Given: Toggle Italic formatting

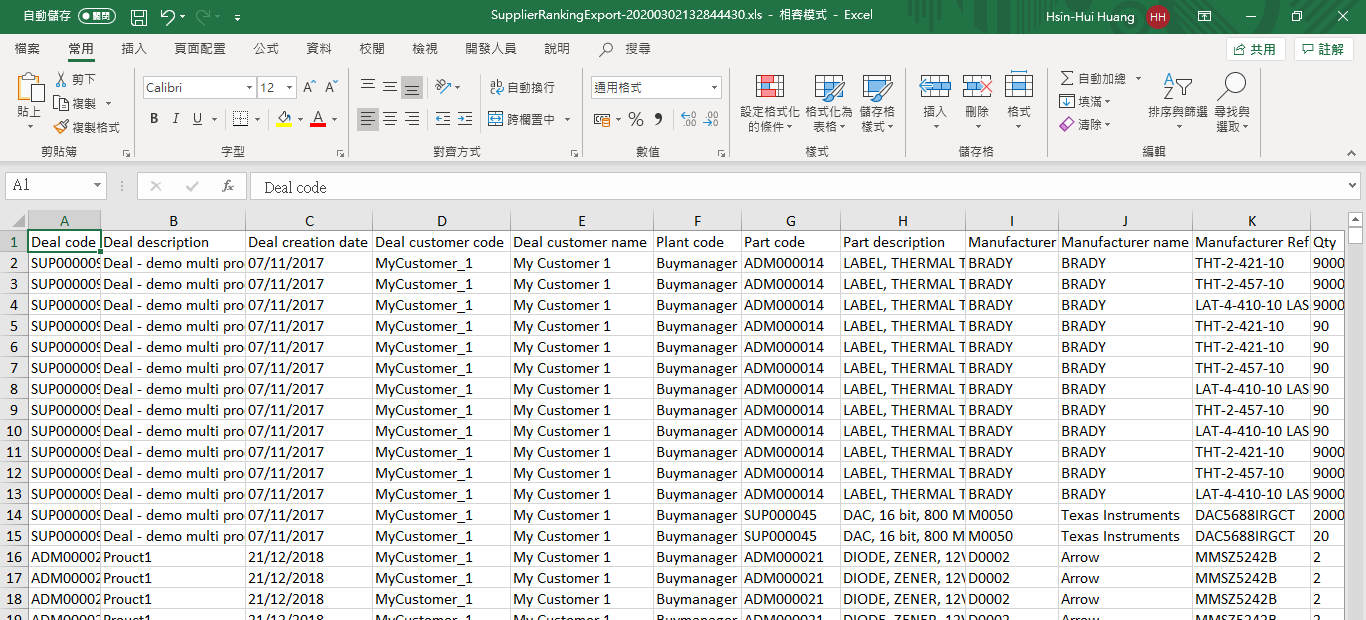Looking at the screenshot, I should [x=176, y=119].
